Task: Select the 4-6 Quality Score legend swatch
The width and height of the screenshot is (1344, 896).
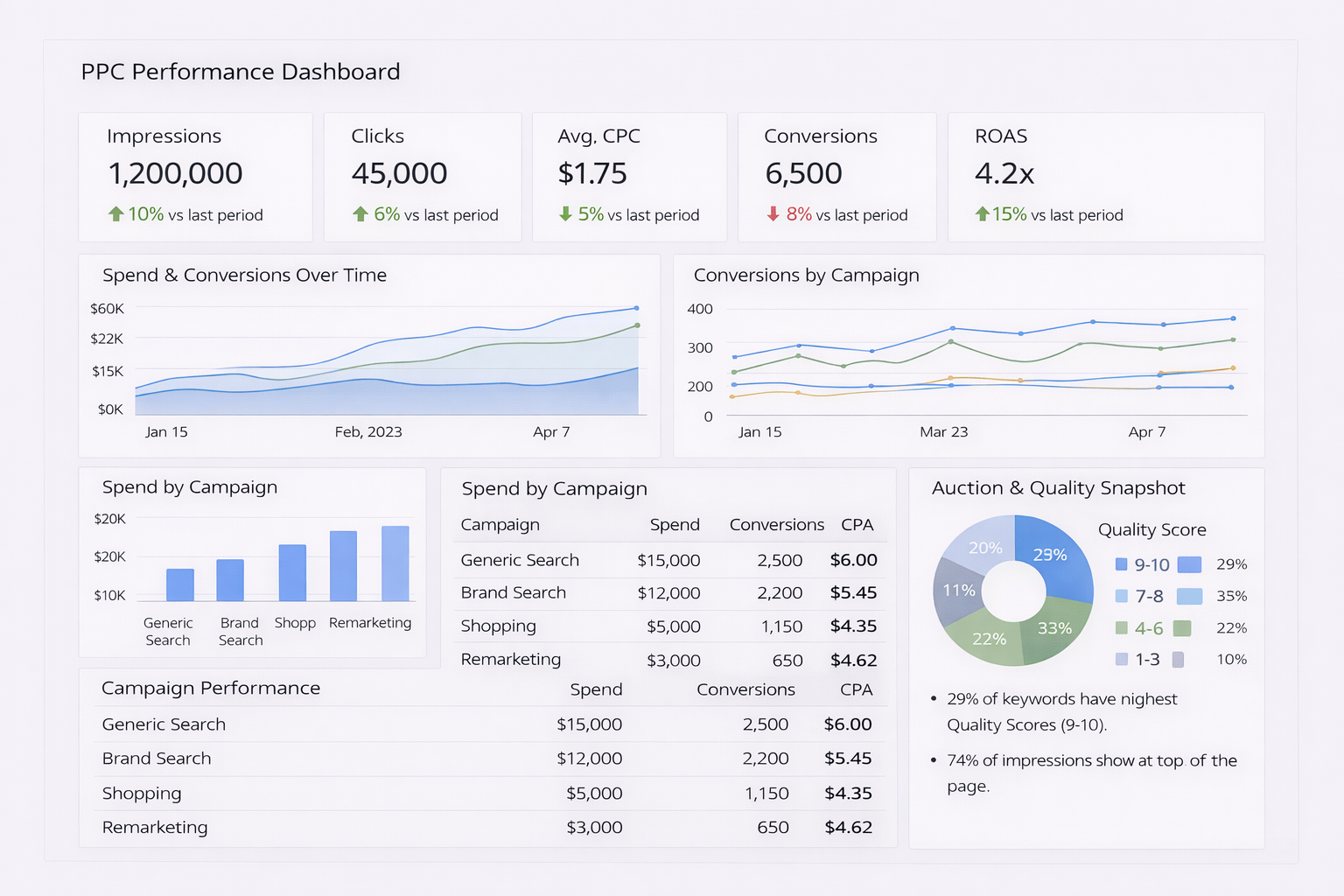Action: pos(1121,627)
